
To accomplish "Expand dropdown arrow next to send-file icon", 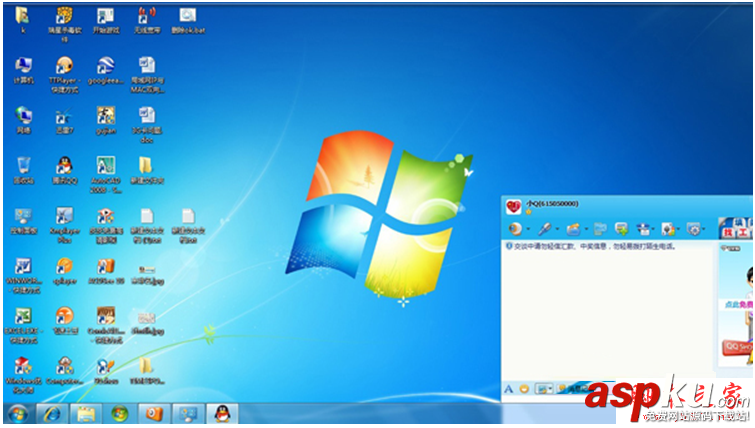I will pos(586,230).
